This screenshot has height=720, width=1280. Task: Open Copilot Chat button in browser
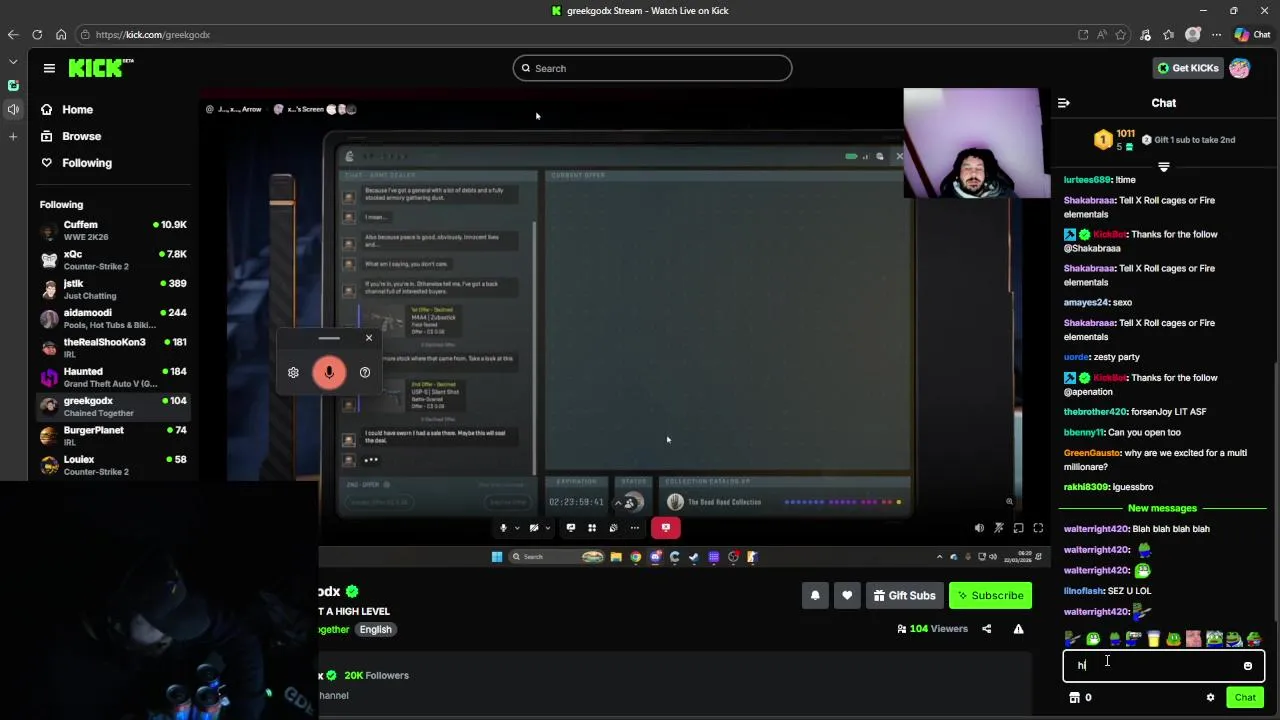(x=1252, y=34)
